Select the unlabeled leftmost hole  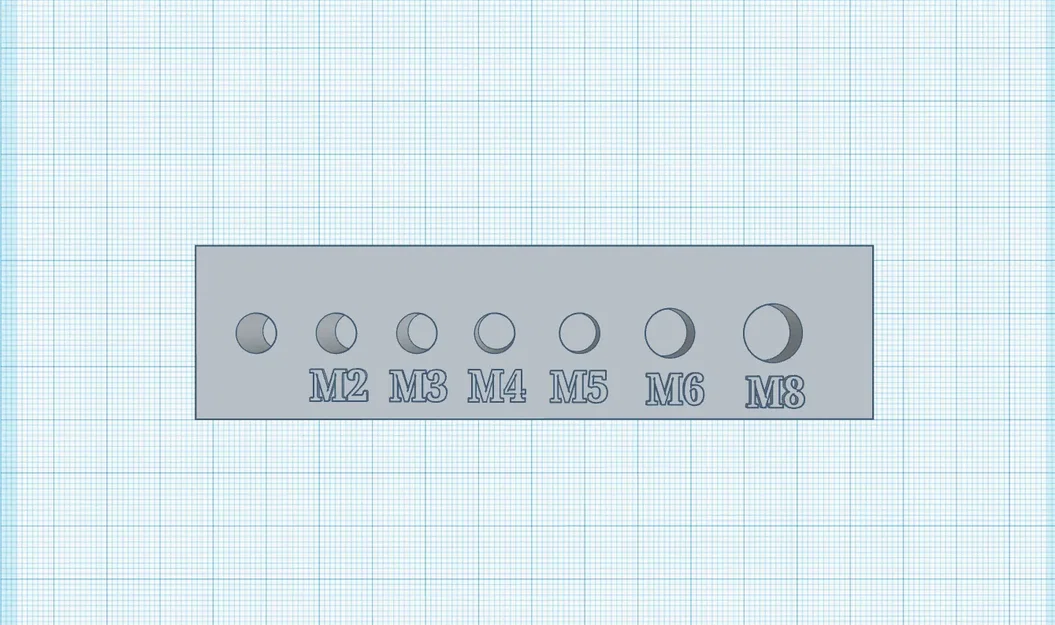[256, 333]
